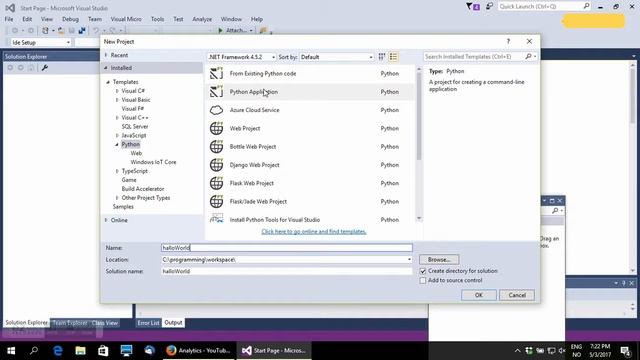Open the Visual Micro menu

point(126,19)
